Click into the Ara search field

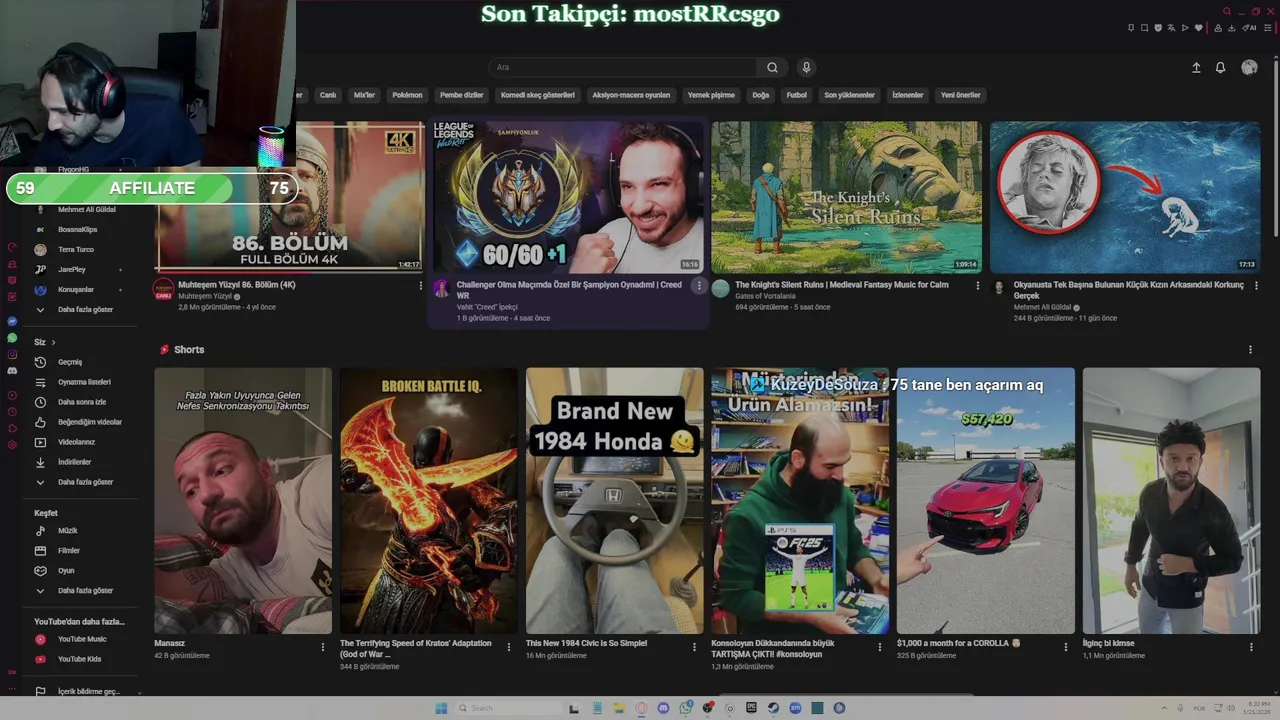[x=623, y=67]
